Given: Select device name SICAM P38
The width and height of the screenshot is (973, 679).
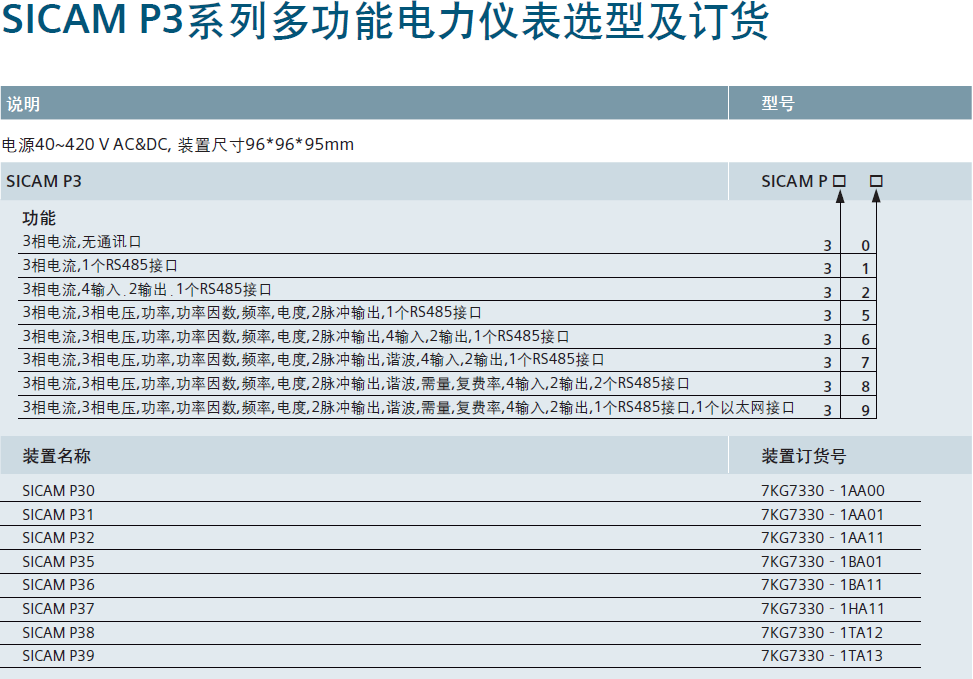Looking at the screenshot, I should [x=59, y=632].
